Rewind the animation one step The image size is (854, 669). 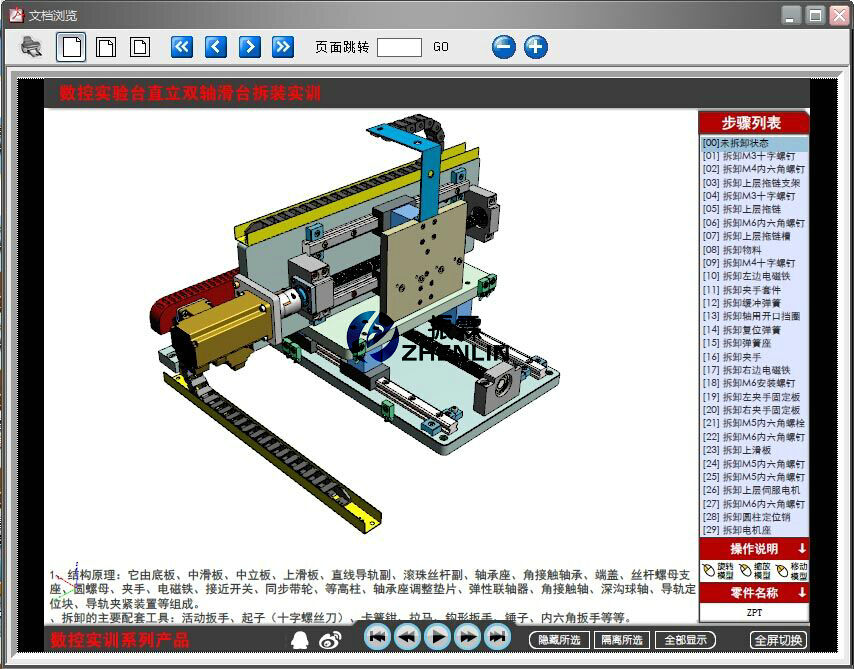click(x=407, y=636)
